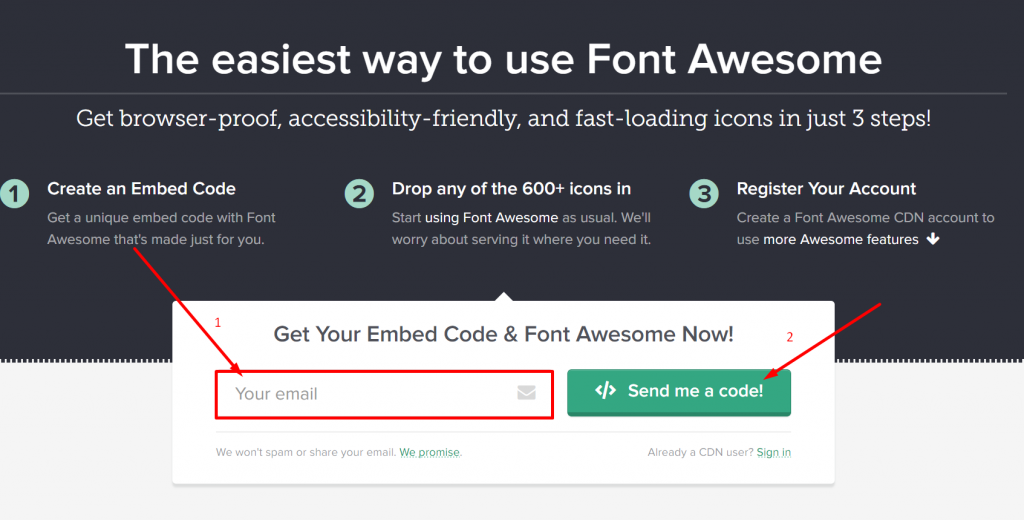Image resolution: width=1024 pixels, height=520 pixels.
Task: Click the Your email input field
Action: 384,394
